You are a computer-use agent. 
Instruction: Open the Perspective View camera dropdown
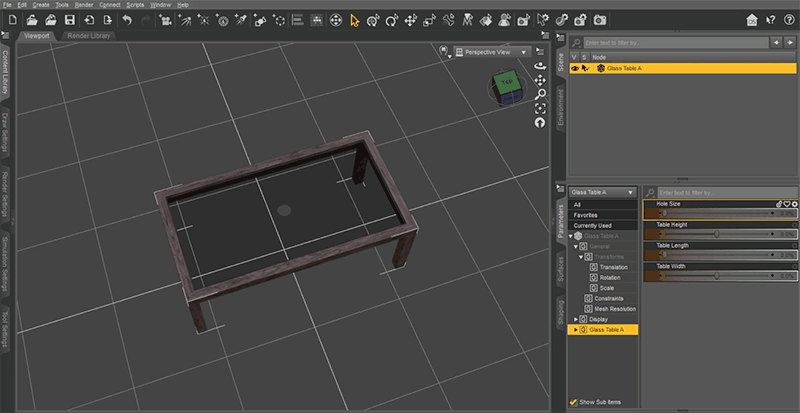pyautogui.click(x=492, y=52)
